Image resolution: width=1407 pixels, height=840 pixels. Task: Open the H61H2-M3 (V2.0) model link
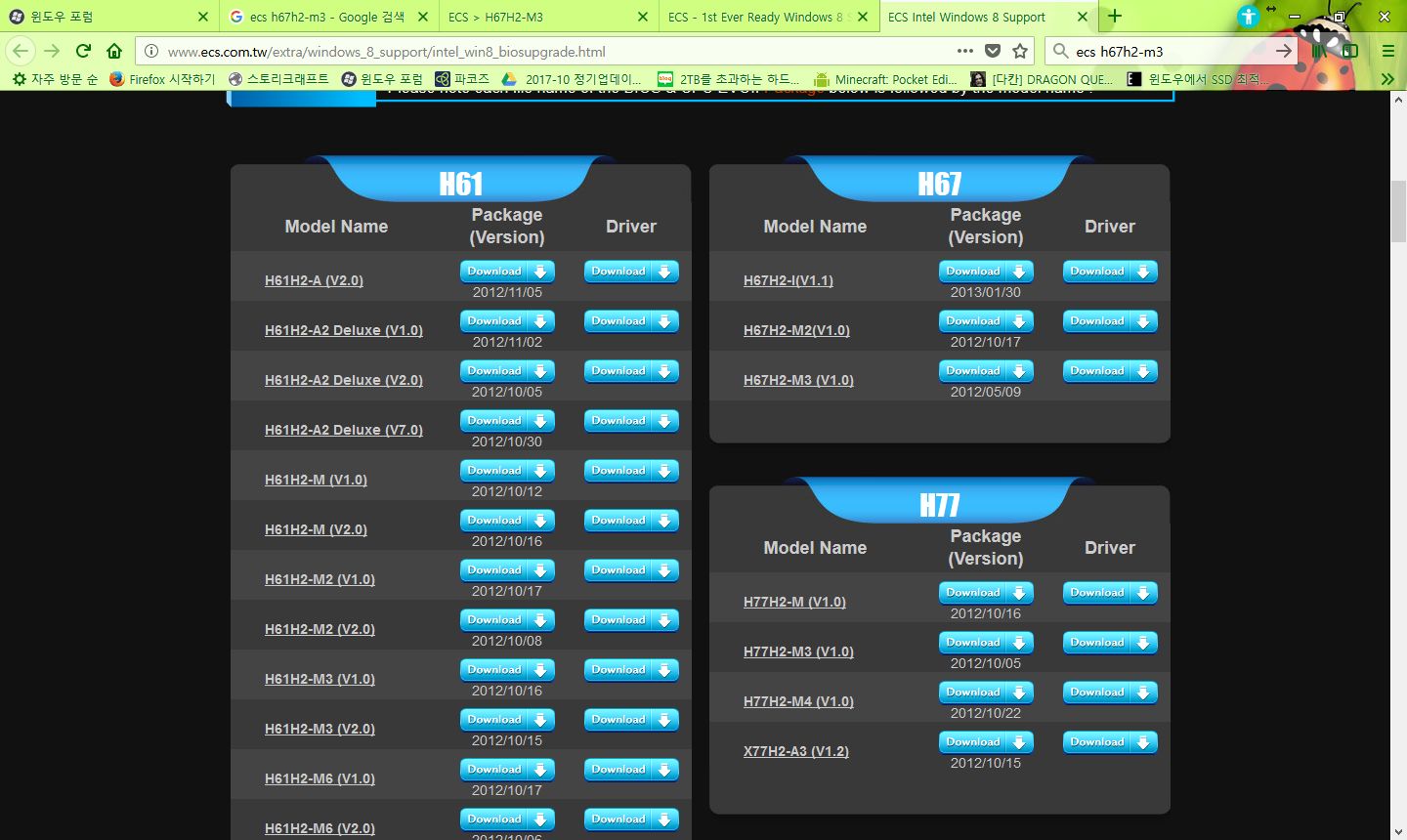[x=320, y=729]
